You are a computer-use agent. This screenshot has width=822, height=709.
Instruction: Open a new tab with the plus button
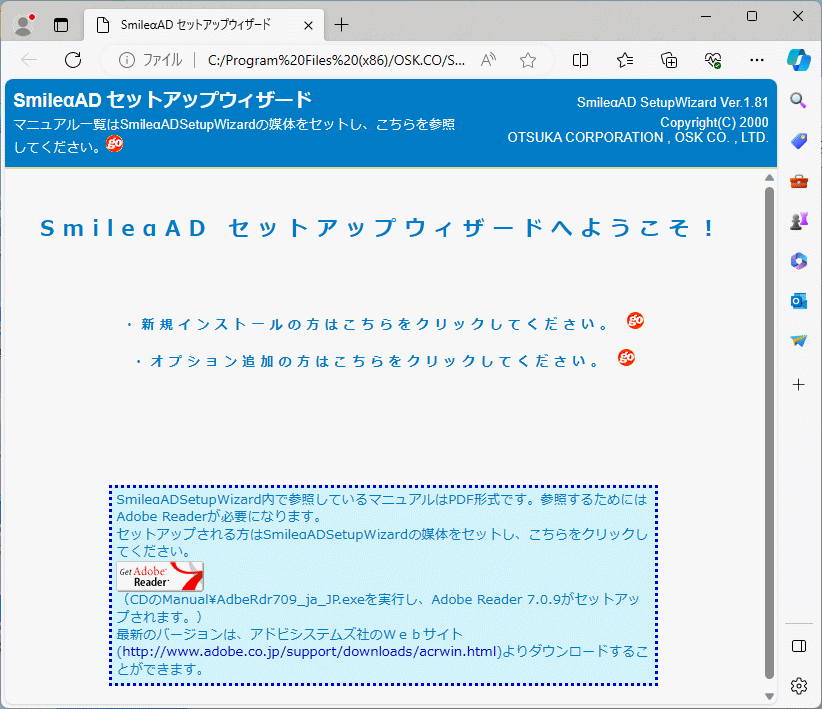pyautogui.click(x=341, y=25)
